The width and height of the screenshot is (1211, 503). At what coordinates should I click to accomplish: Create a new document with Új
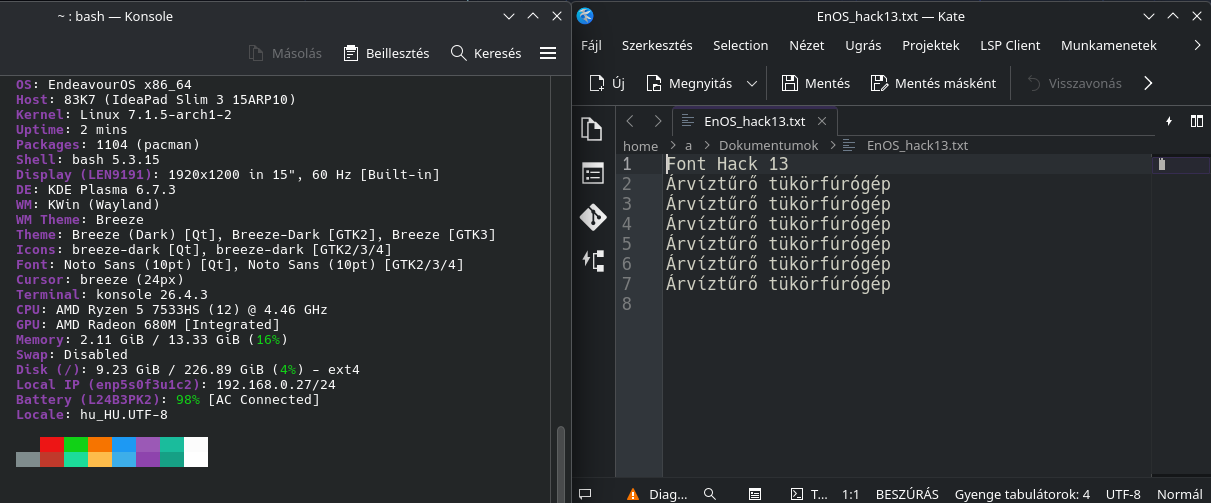coord(607,83)
